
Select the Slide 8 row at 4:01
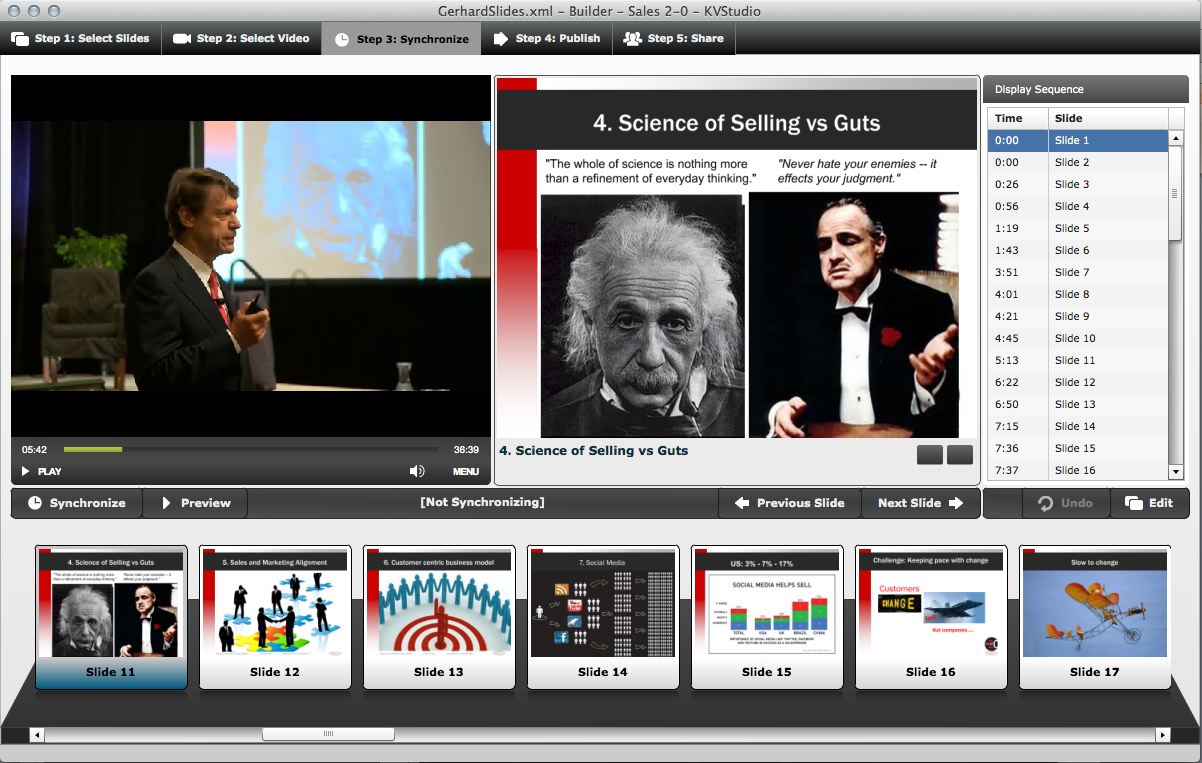click(x=1077, y=294)
